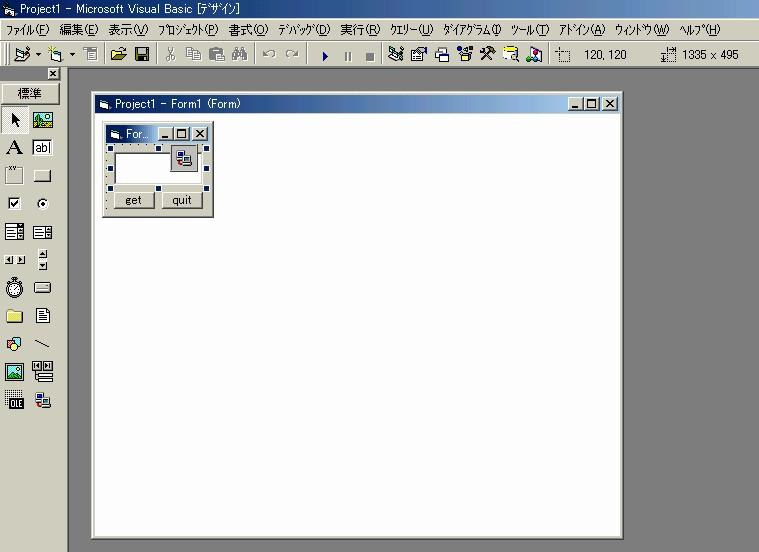
Task: Select the Pointer tool in toolbox
Action: click(x=15, y=120)
